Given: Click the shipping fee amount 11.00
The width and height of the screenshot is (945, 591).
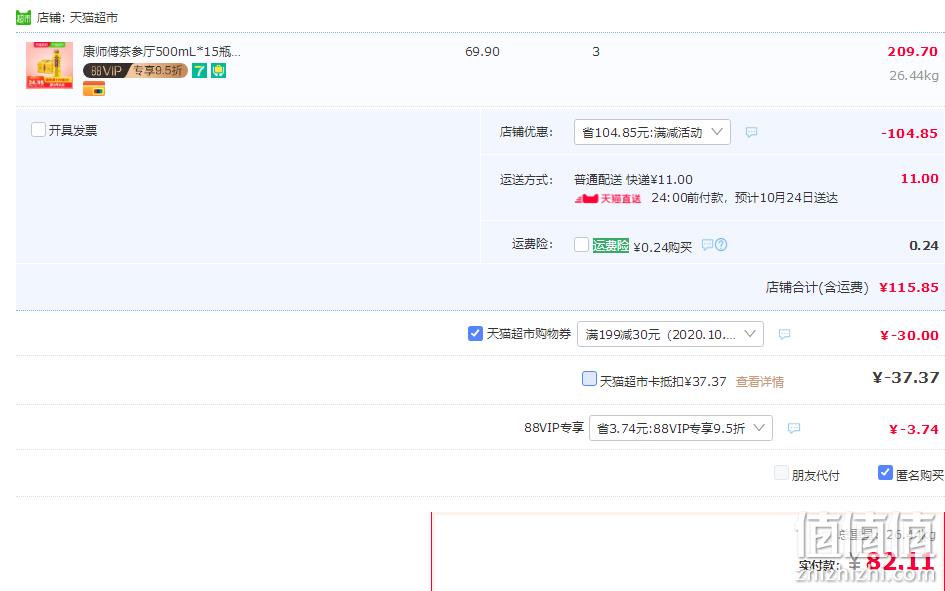Looking at the screenshot, I should click(919, 178).
